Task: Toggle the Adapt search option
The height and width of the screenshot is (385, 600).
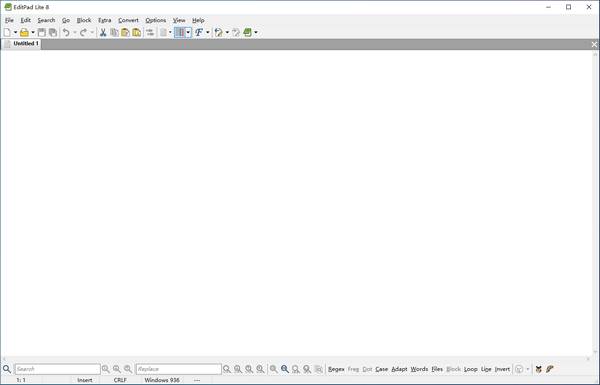Action: tap(399, 369)
